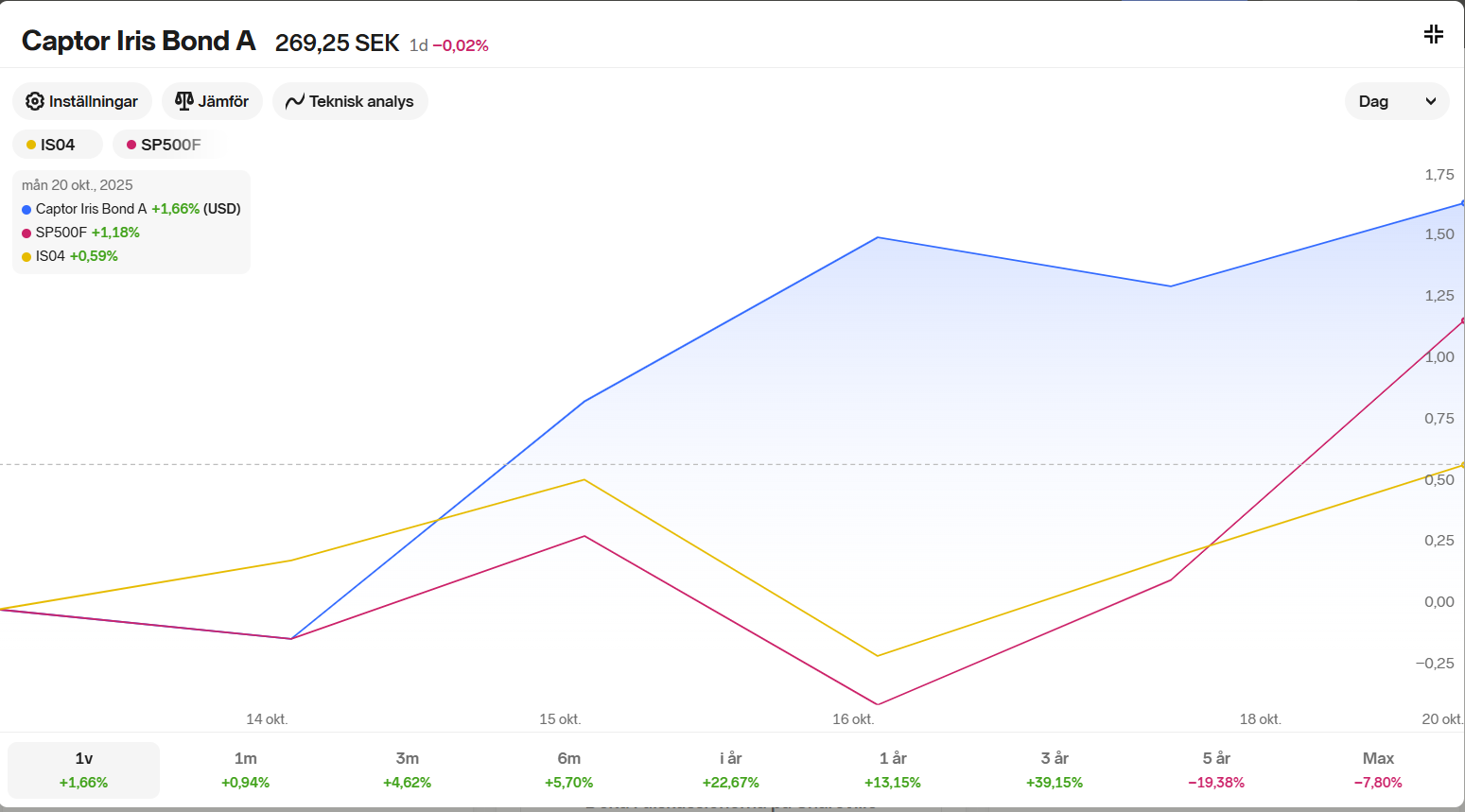Click the blue Captor Iris Bond legend dot
This screenshot has width=1465, height=812.
26,209
